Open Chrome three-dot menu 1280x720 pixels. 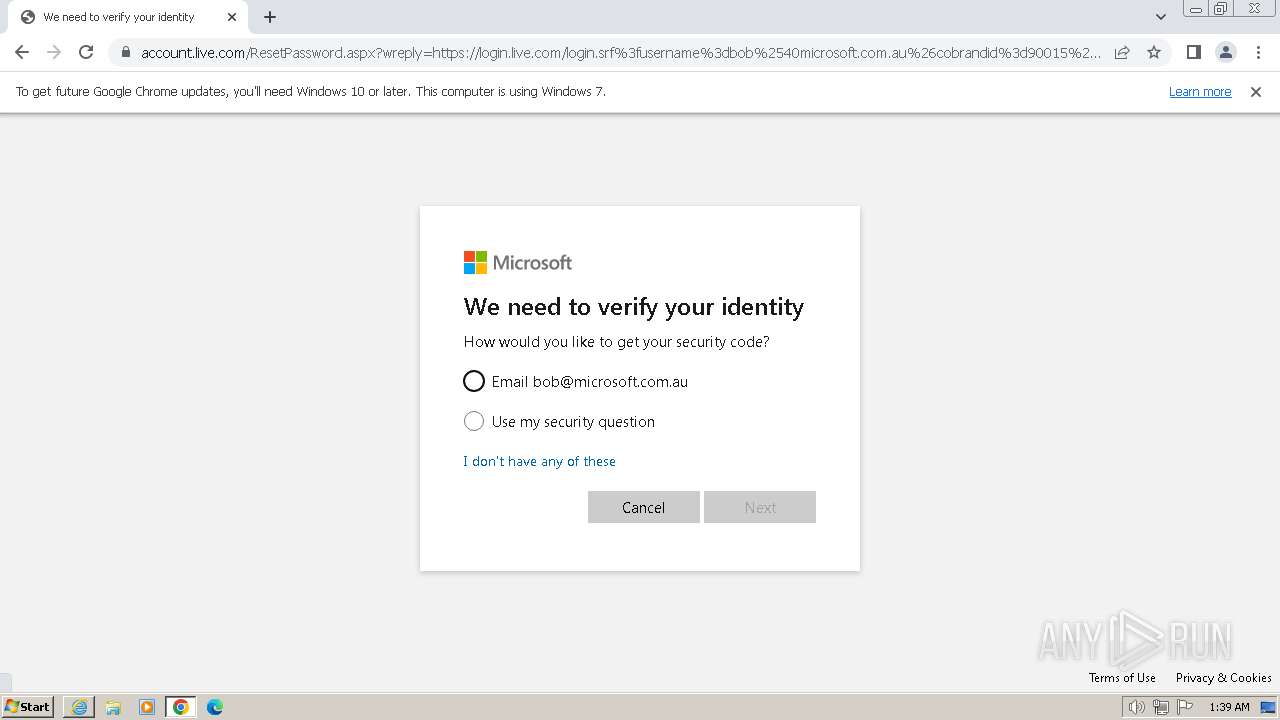click(x=1257, y=52)
